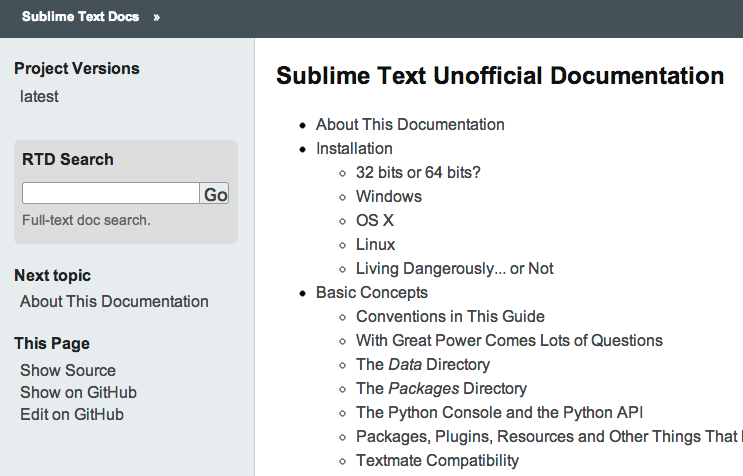Open The Packages Directory link
The image size is (743, 476).
pos(441,388)
